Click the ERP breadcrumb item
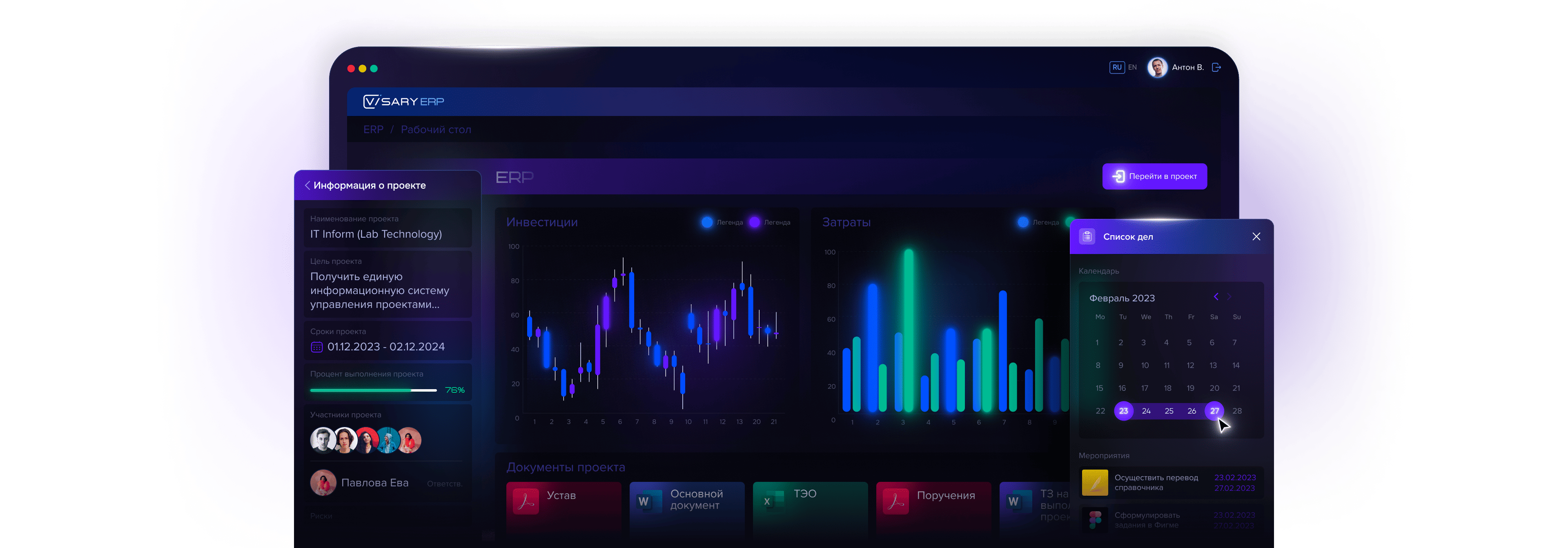 [x=373, y=130]
